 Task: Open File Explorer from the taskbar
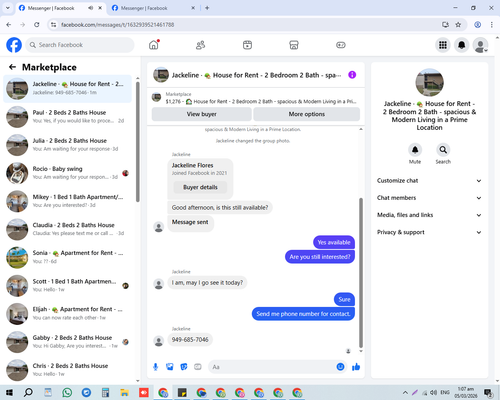click(x=124, y=393)
